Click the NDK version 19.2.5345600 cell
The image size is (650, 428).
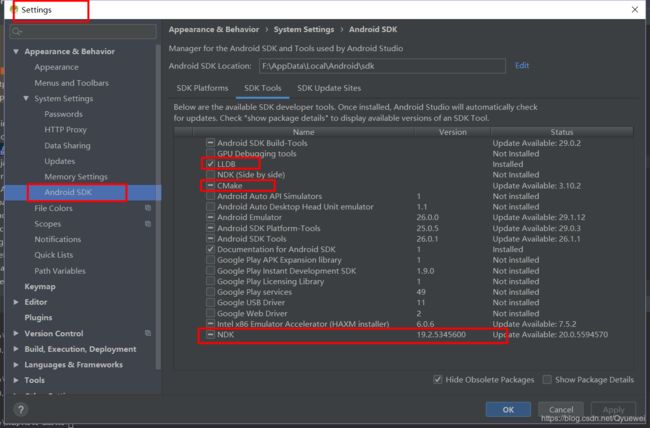[x=441, y=334]
